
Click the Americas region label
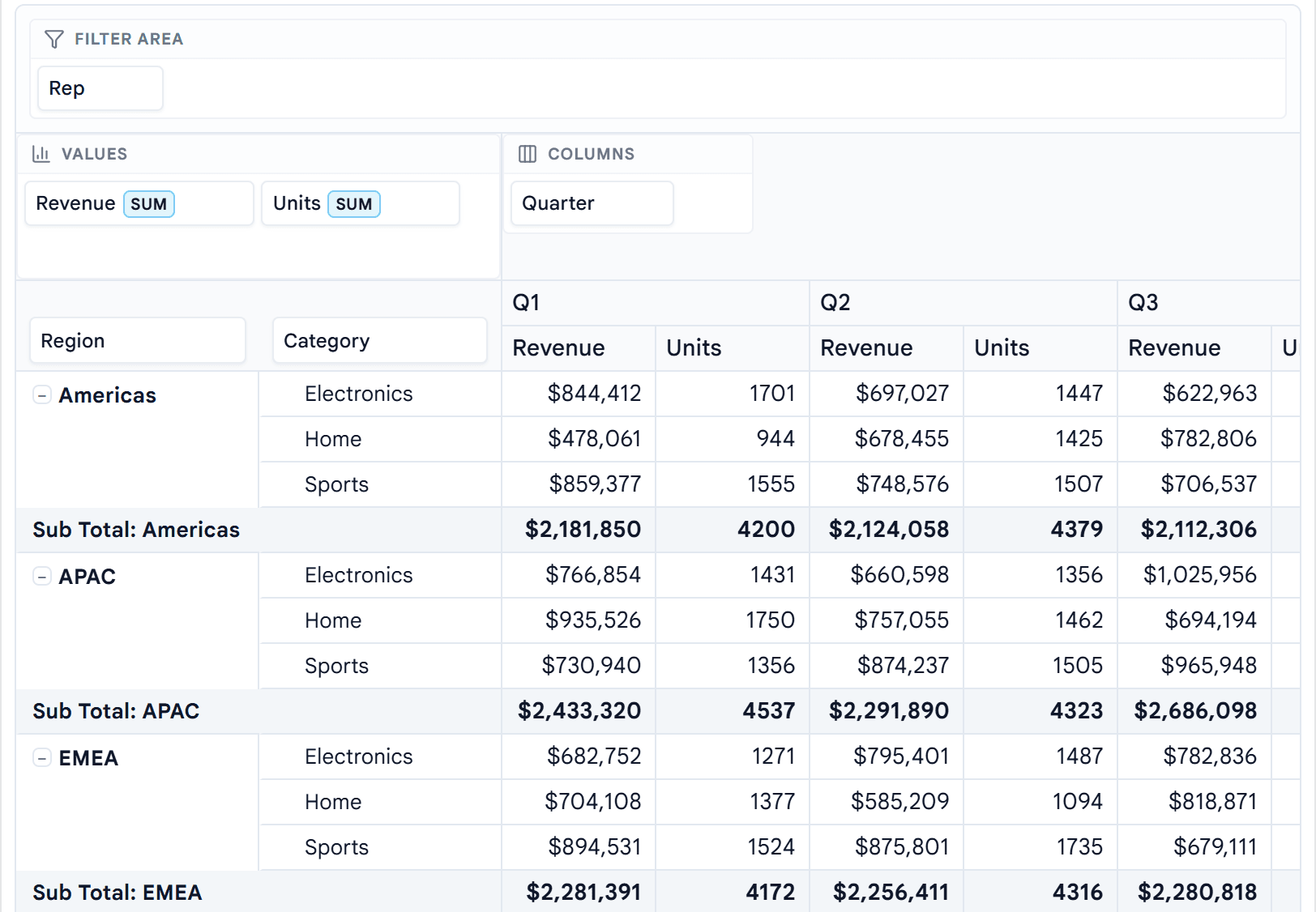pos(108,395)
